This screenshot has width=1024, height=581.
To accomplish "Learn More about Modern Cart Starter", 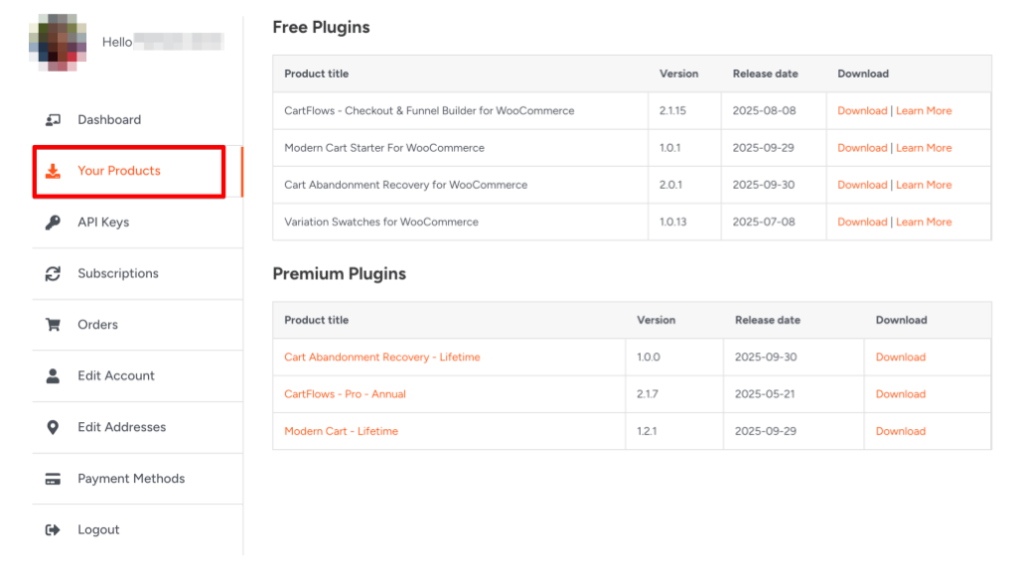I will point(923,148).
